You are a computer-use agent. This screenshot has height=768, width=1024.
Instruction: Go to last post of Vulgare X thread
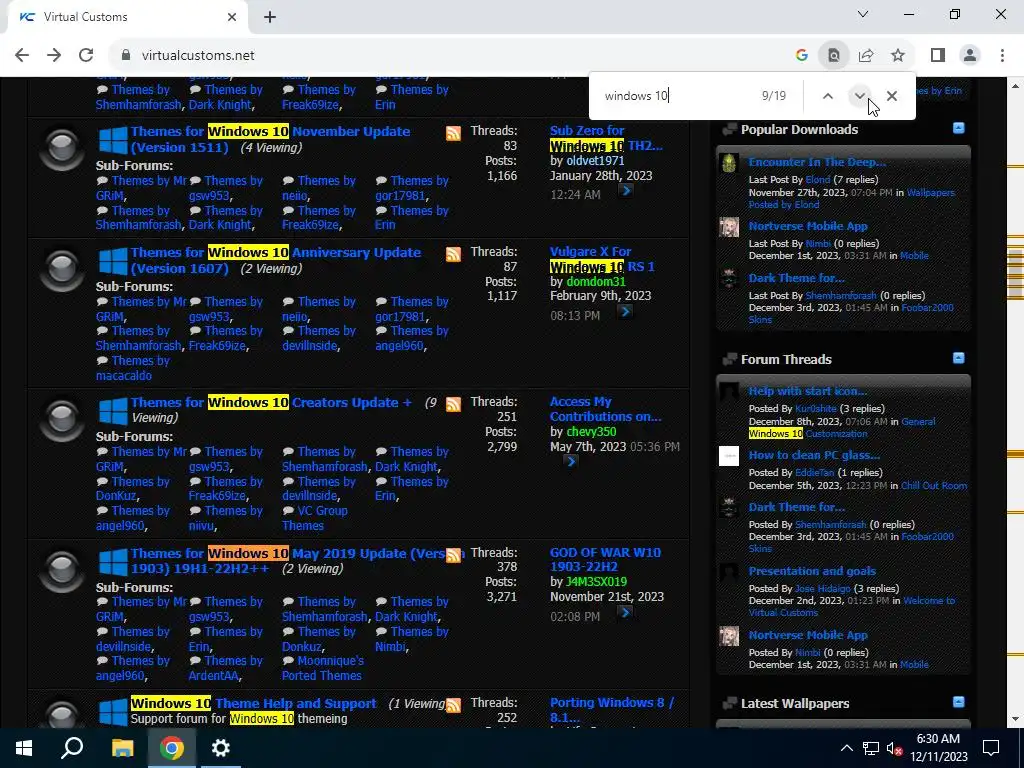[626, 312]
